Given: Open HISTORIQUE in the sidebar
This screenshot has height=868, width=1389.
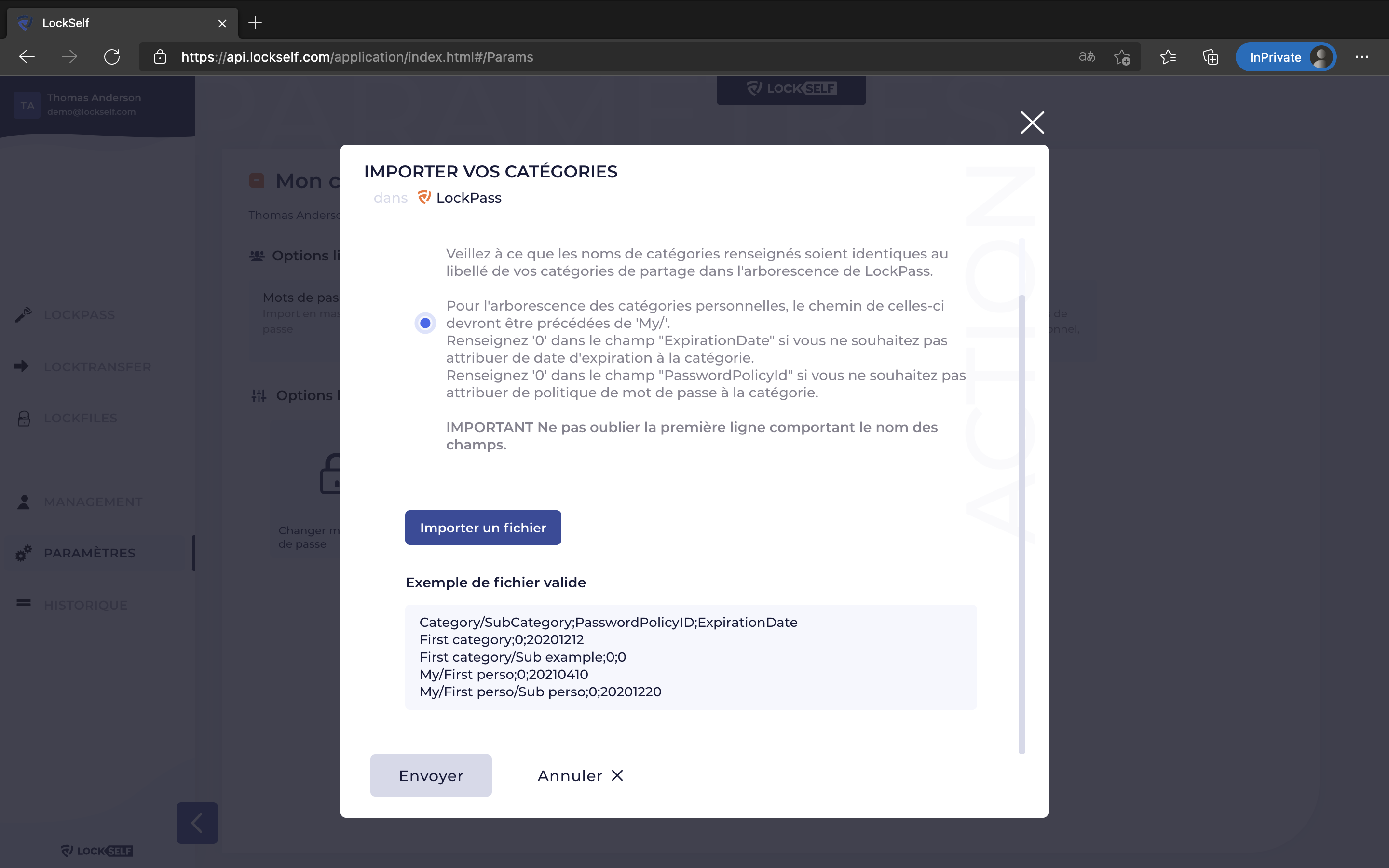Looking at the screenshot, I should [x=85, y=605].
